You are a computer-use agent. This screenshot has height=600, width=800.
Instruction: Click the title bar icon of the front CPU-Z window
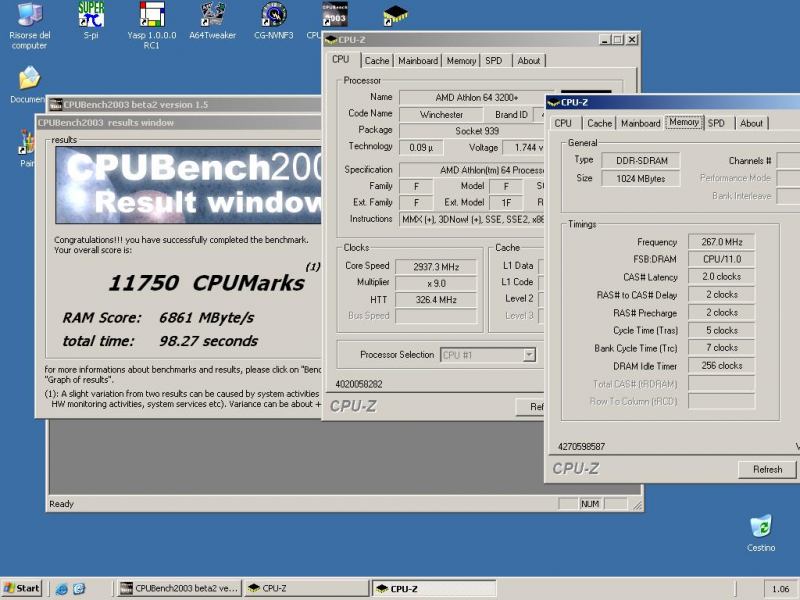pos(554,103)
